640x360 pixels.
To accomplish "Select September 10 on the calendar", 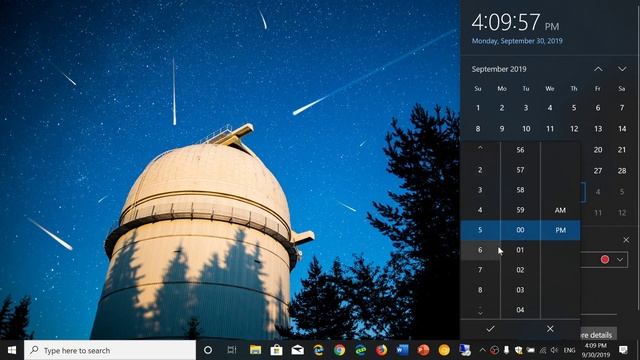I will (x=526, y=129).
